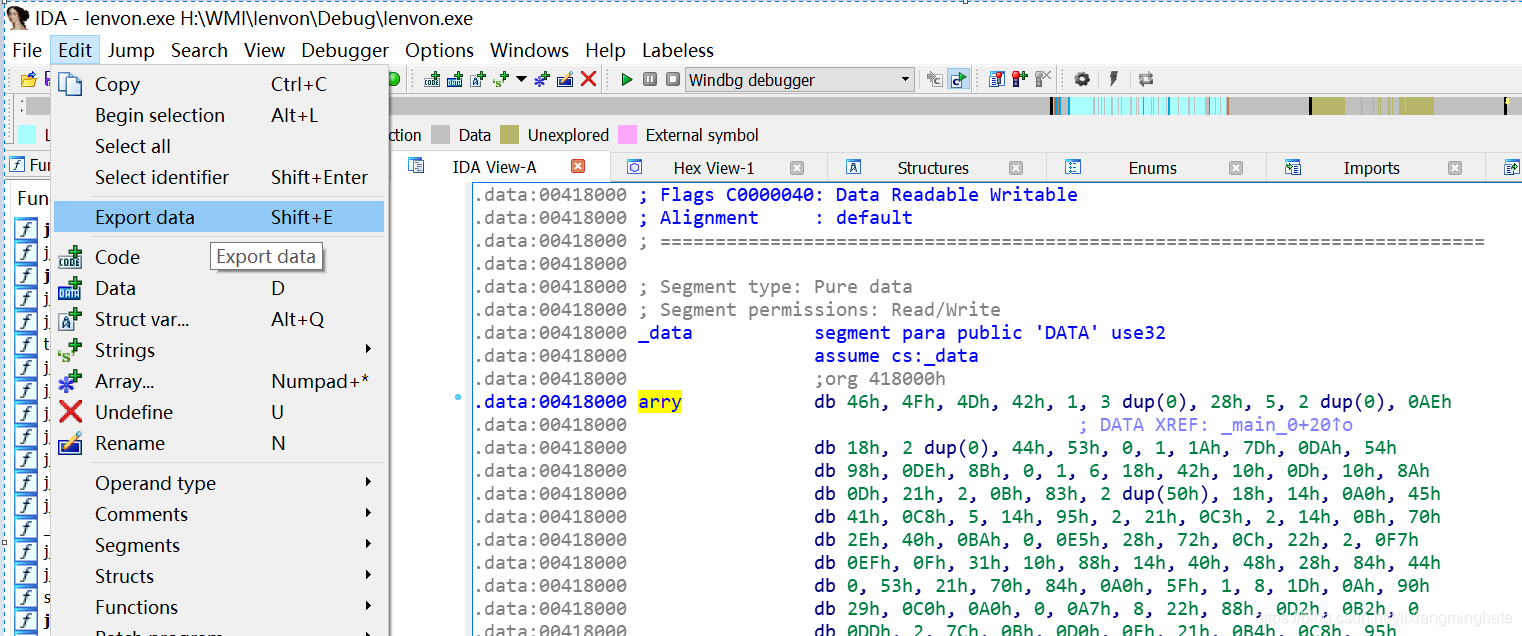Click the green string literal toolbar icon

(501, 79)
